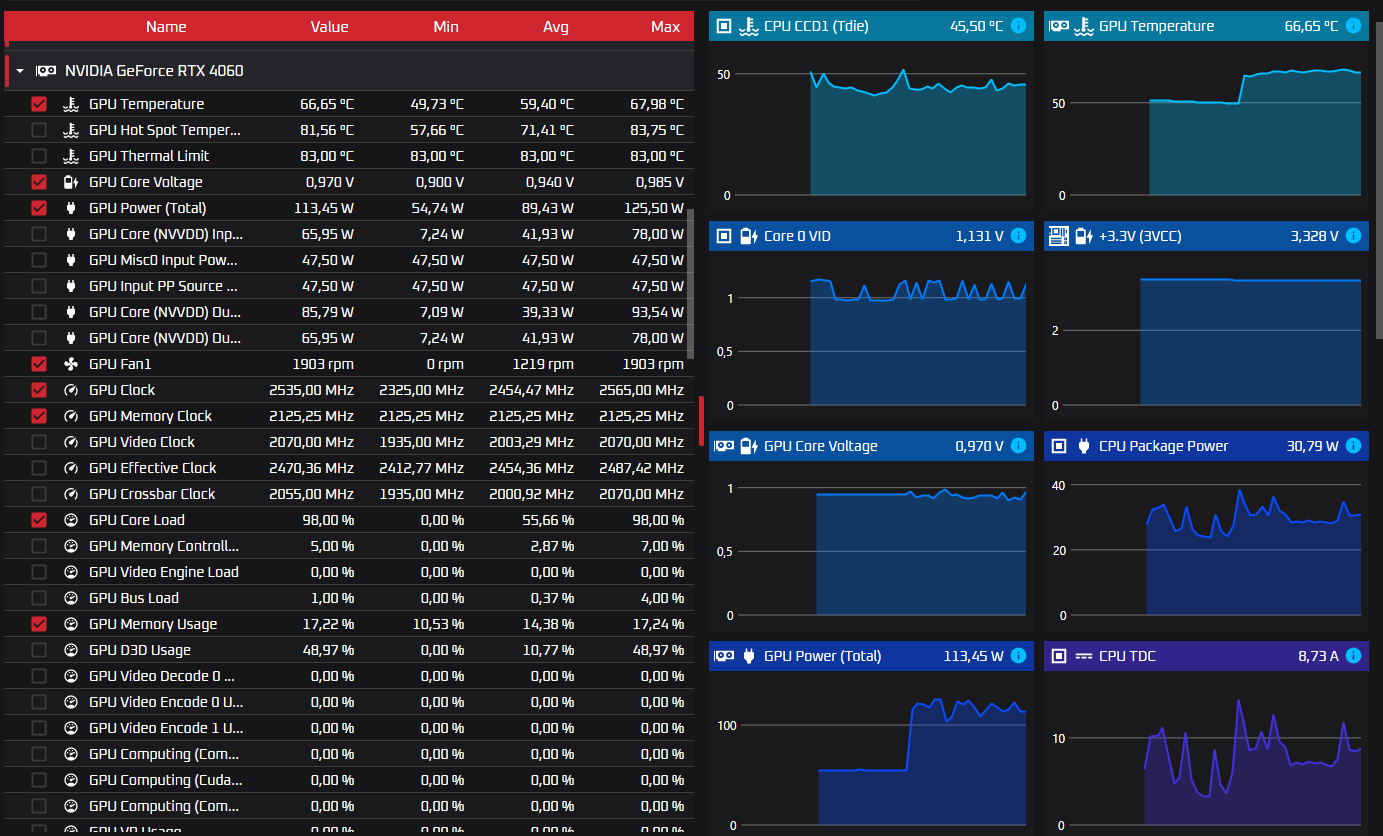Image resolution: width=1383 pixels, height=836 pixels.
Task: Click the GPU Fan1 fan icon
Action: [71, 364]
